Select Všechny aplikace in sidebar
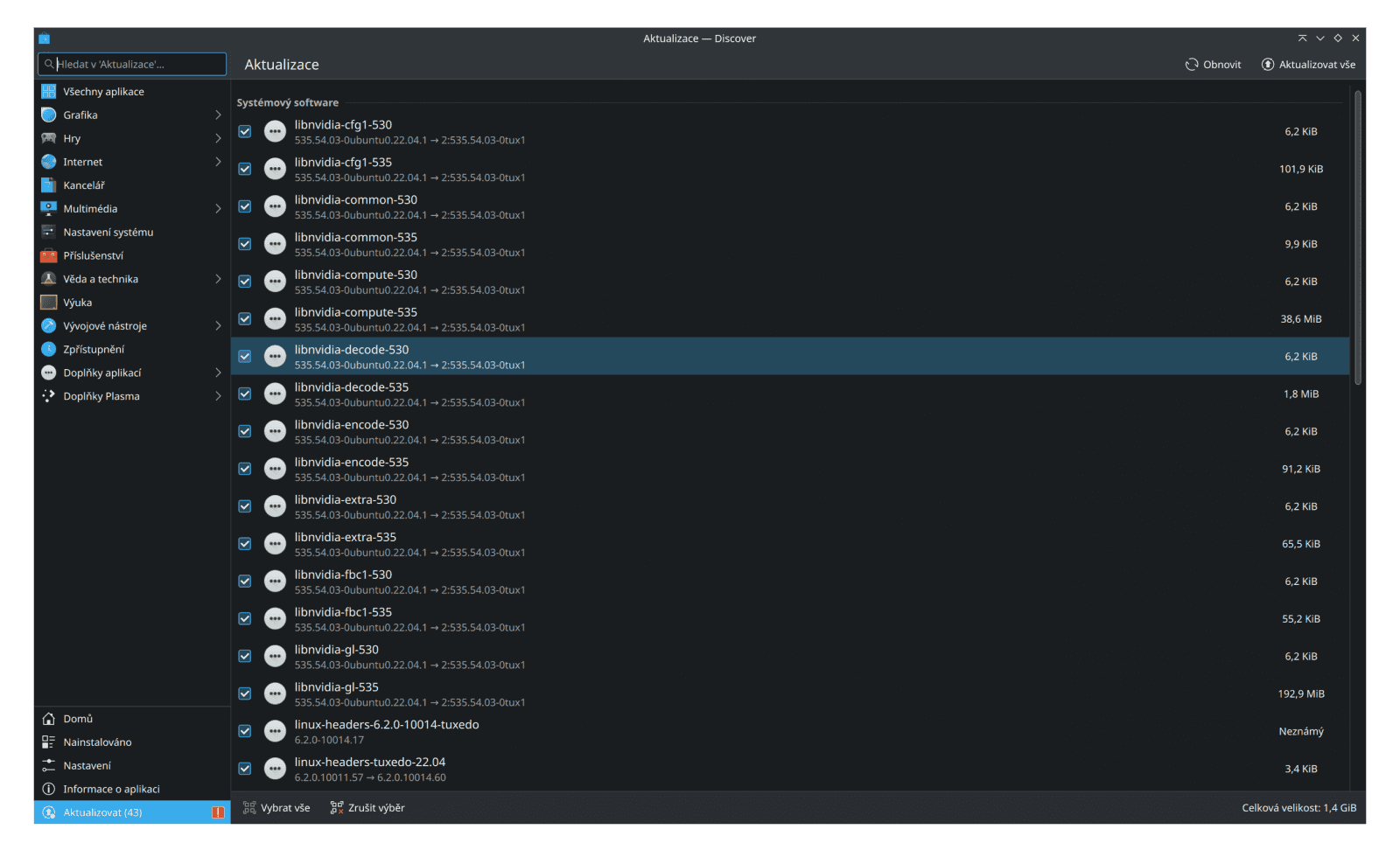Image resolution: width=1400 pixels, height=864 pixels. (x=132, y=91)
